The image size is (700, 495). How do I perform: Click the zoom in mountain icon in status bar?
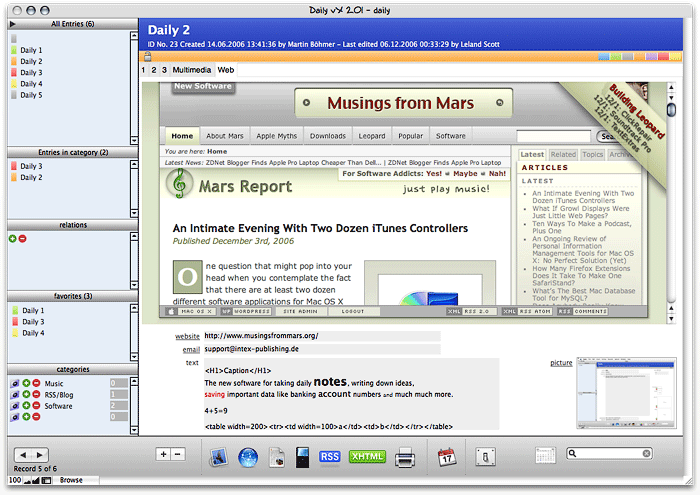36,480
